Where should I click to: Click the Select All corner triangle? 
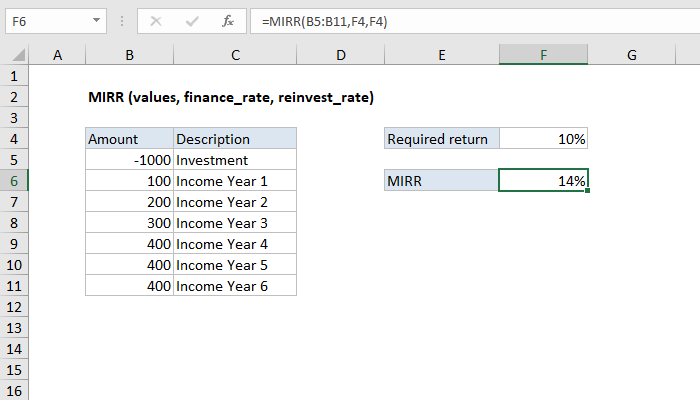(x=18, y=55)
